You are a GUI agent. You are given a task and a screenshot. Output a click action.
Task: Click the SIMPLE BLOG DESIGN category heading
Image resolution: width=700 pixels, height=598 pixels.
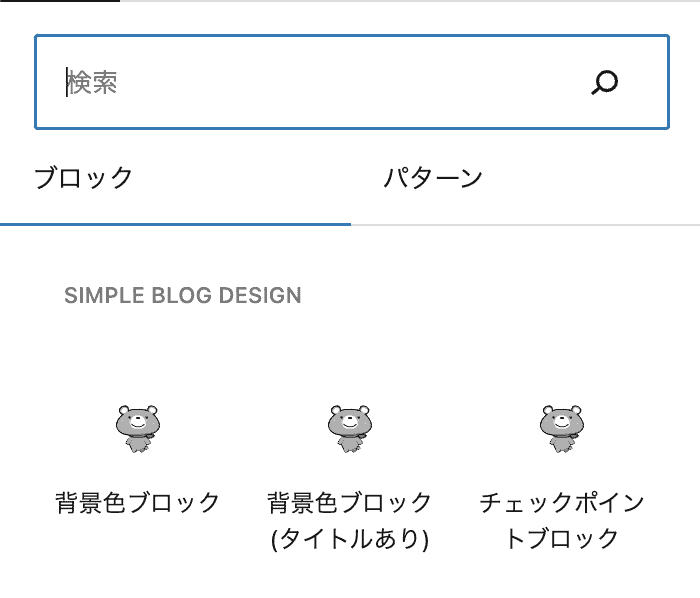(183, 295)
